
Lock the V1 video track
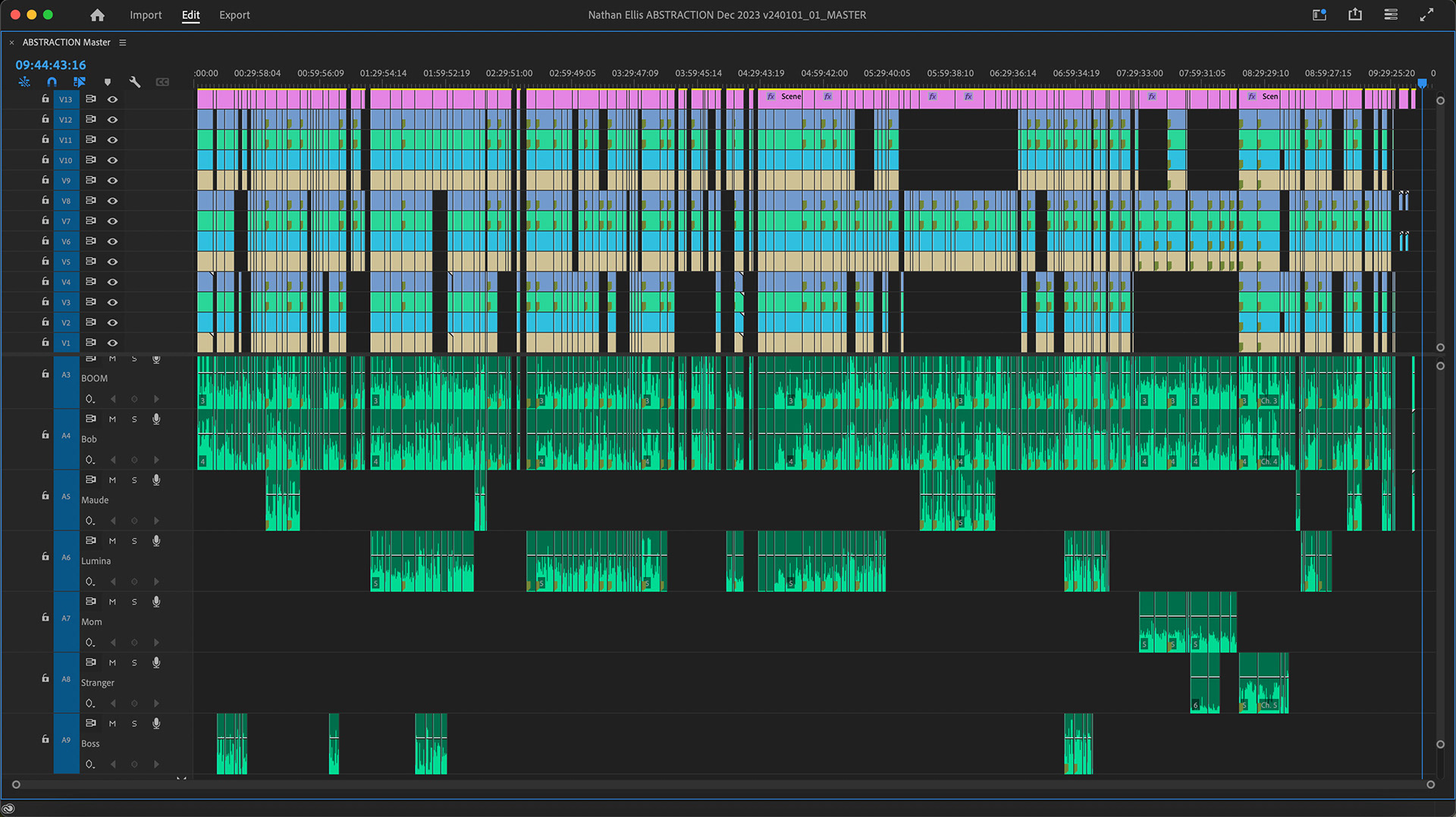click(44, 343)
